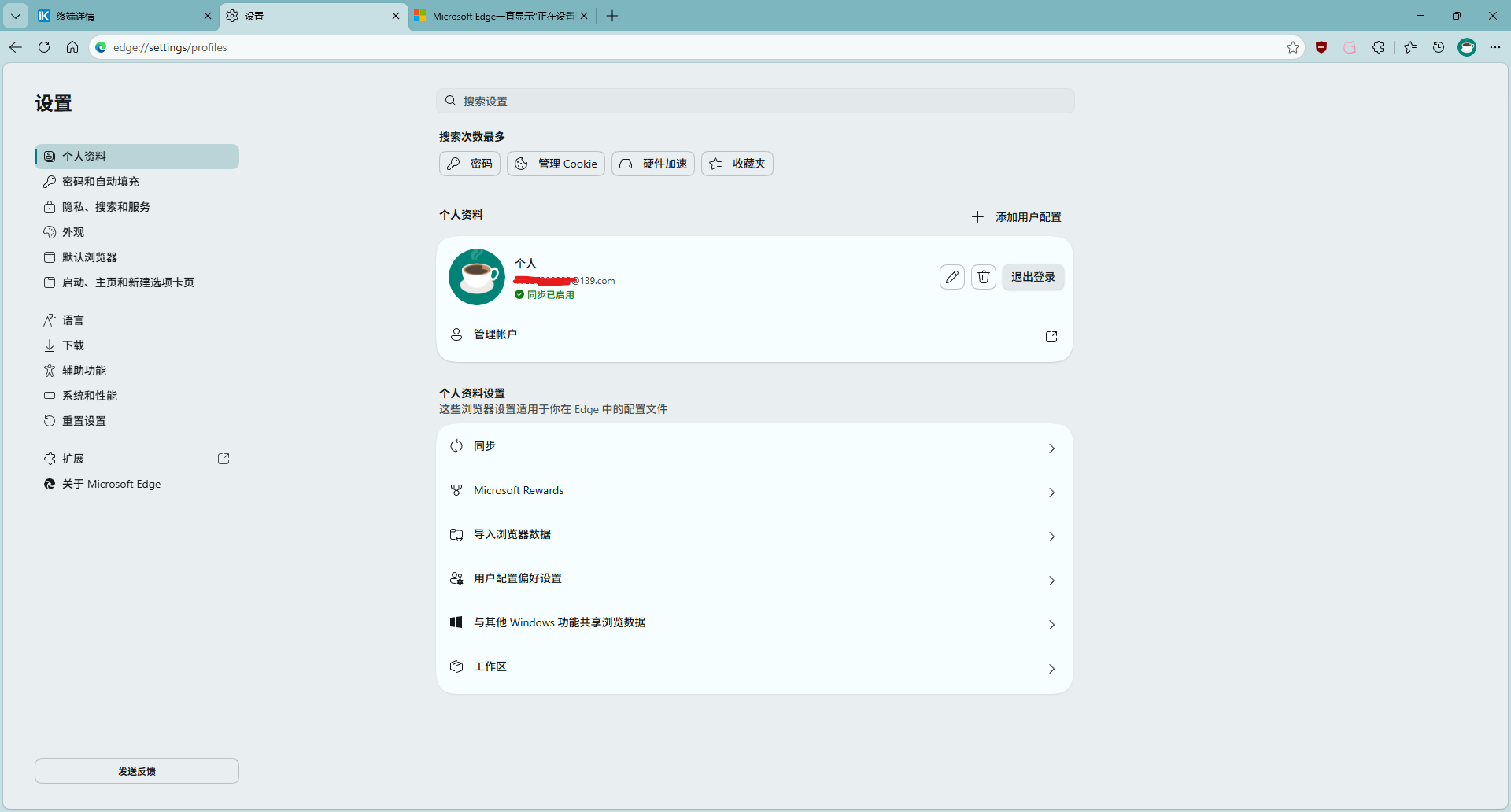Close the 终端详情 tab
The height and width of the screenshot is (812, 1511).
[208, 16]
